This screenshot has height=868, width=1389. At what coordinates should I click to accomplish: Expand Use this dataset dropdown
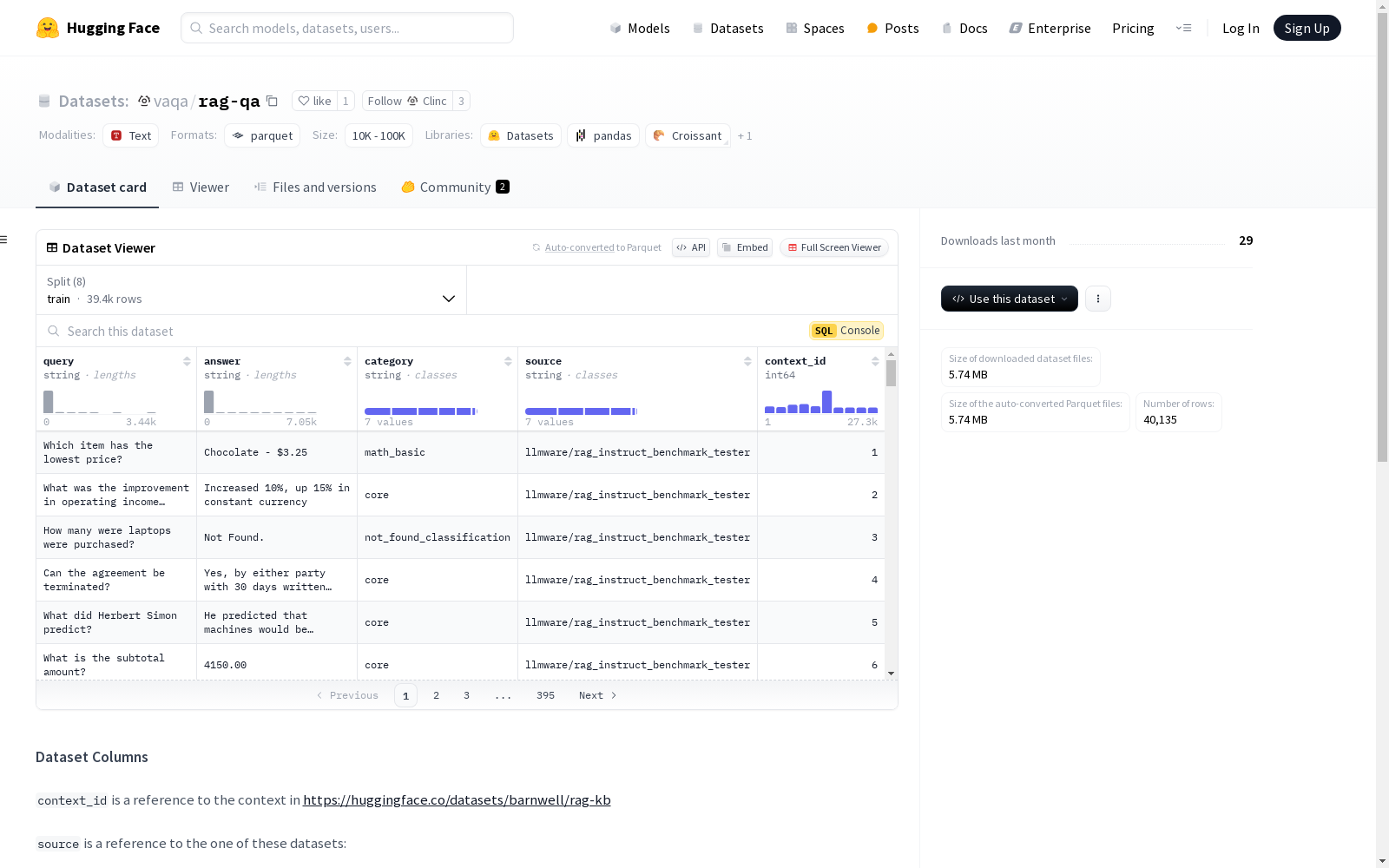[x=1010, y=299]
